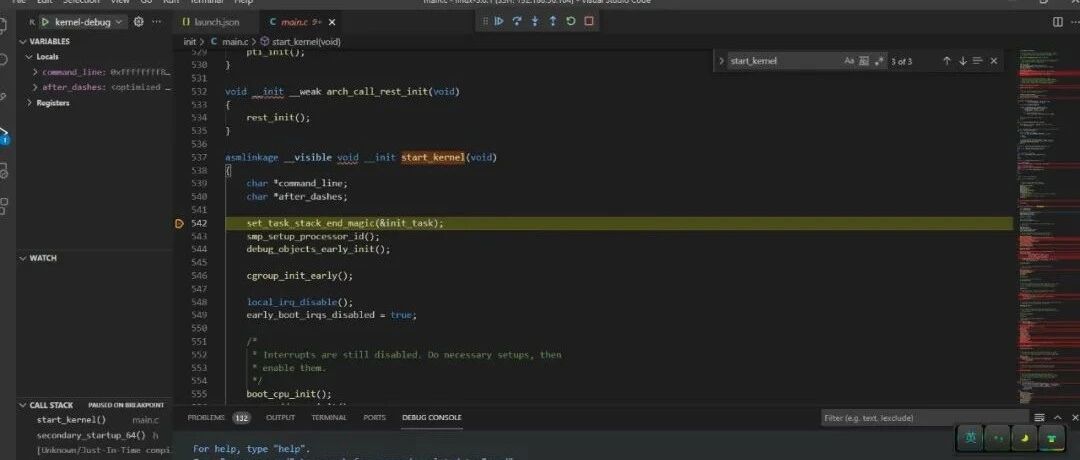1080x460 pixels.
Task: Toggle Use Regular Expression in find widget
Action: point(879,61)
